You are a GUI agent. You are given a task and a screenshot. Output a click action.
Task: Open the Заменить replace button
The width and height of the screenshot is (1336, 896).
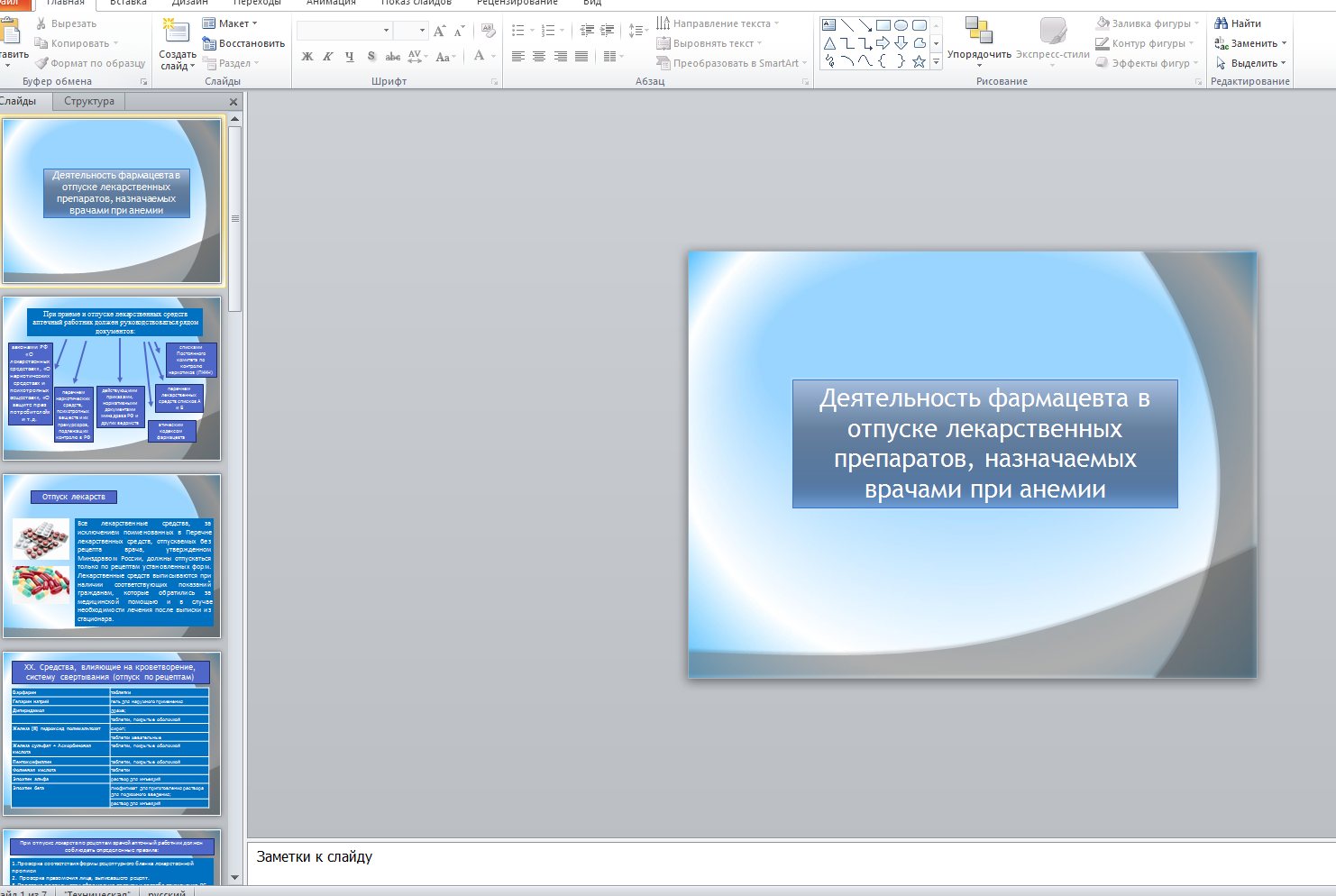coord(1250,43)
